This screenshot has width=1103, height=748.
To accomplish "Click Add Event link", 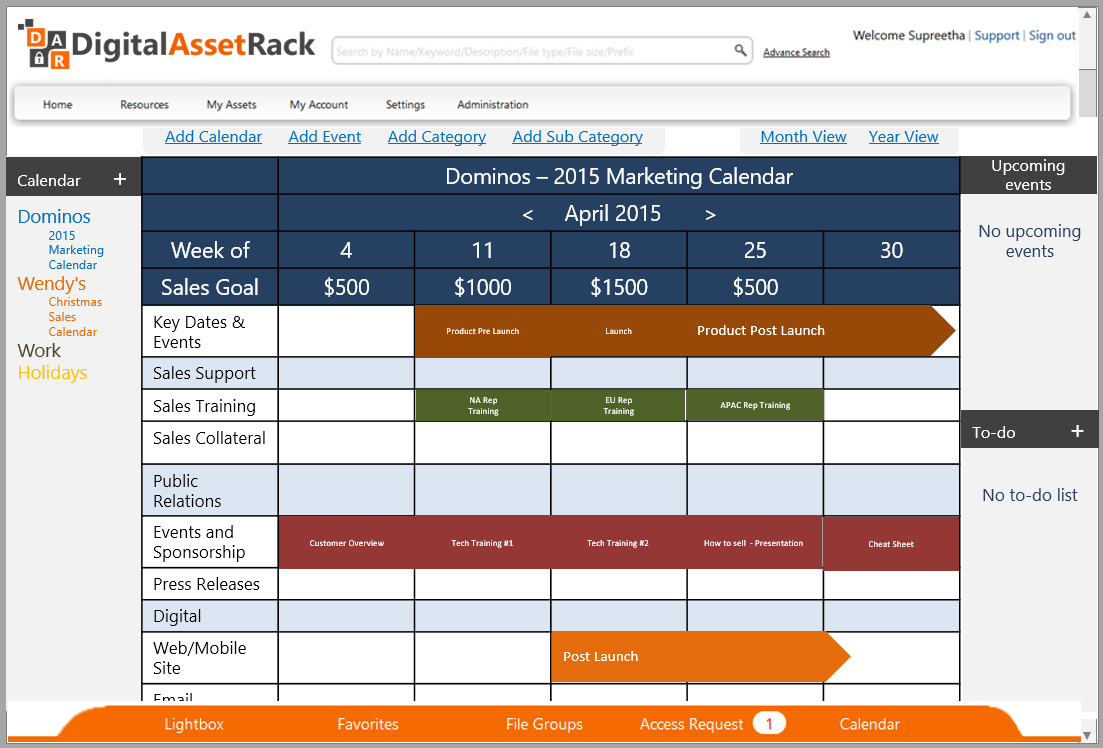I will point(324,137).
